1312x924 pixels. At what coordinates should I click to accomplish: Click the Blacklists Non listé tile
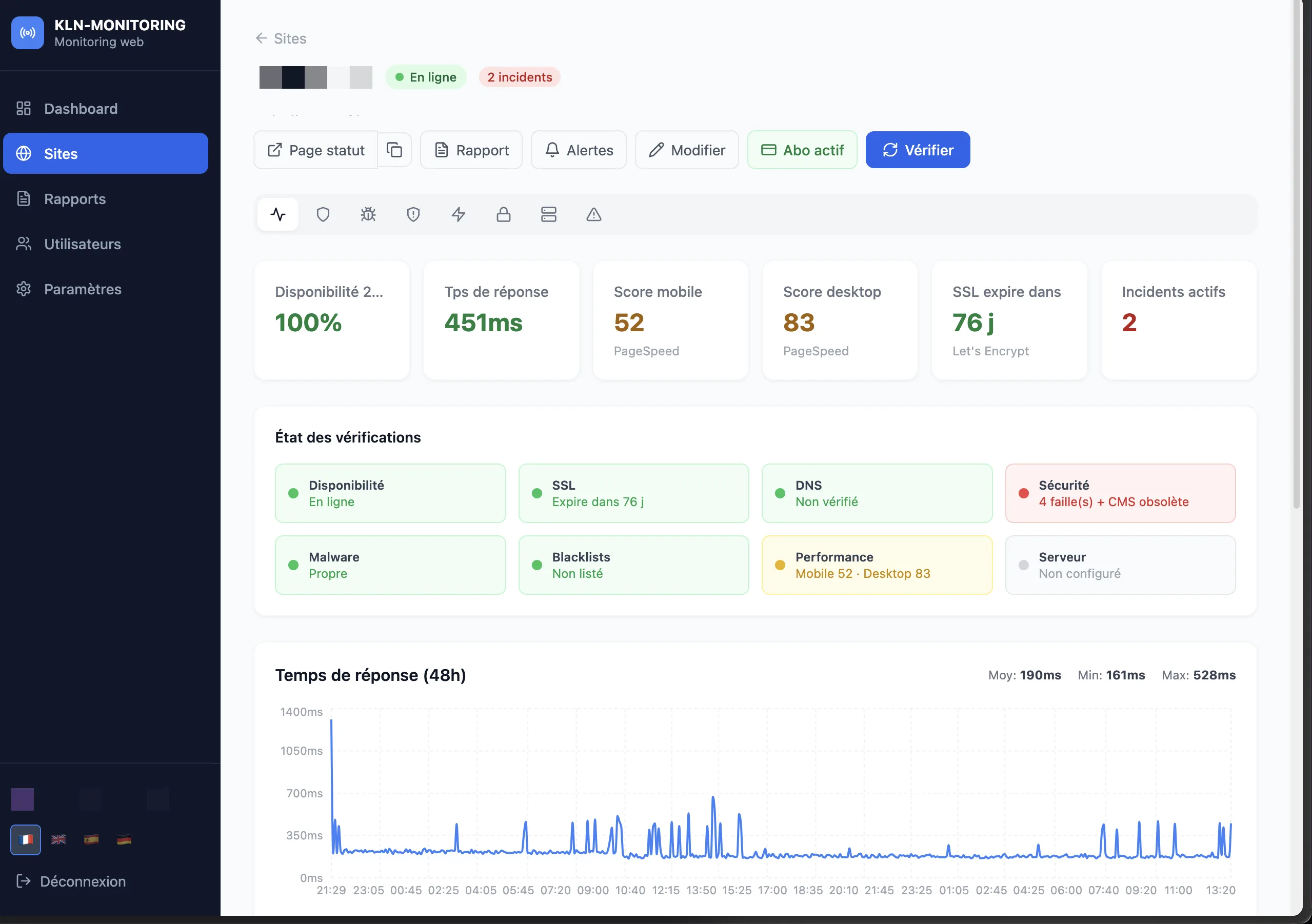pyautogui.click(x=634, y=565)
